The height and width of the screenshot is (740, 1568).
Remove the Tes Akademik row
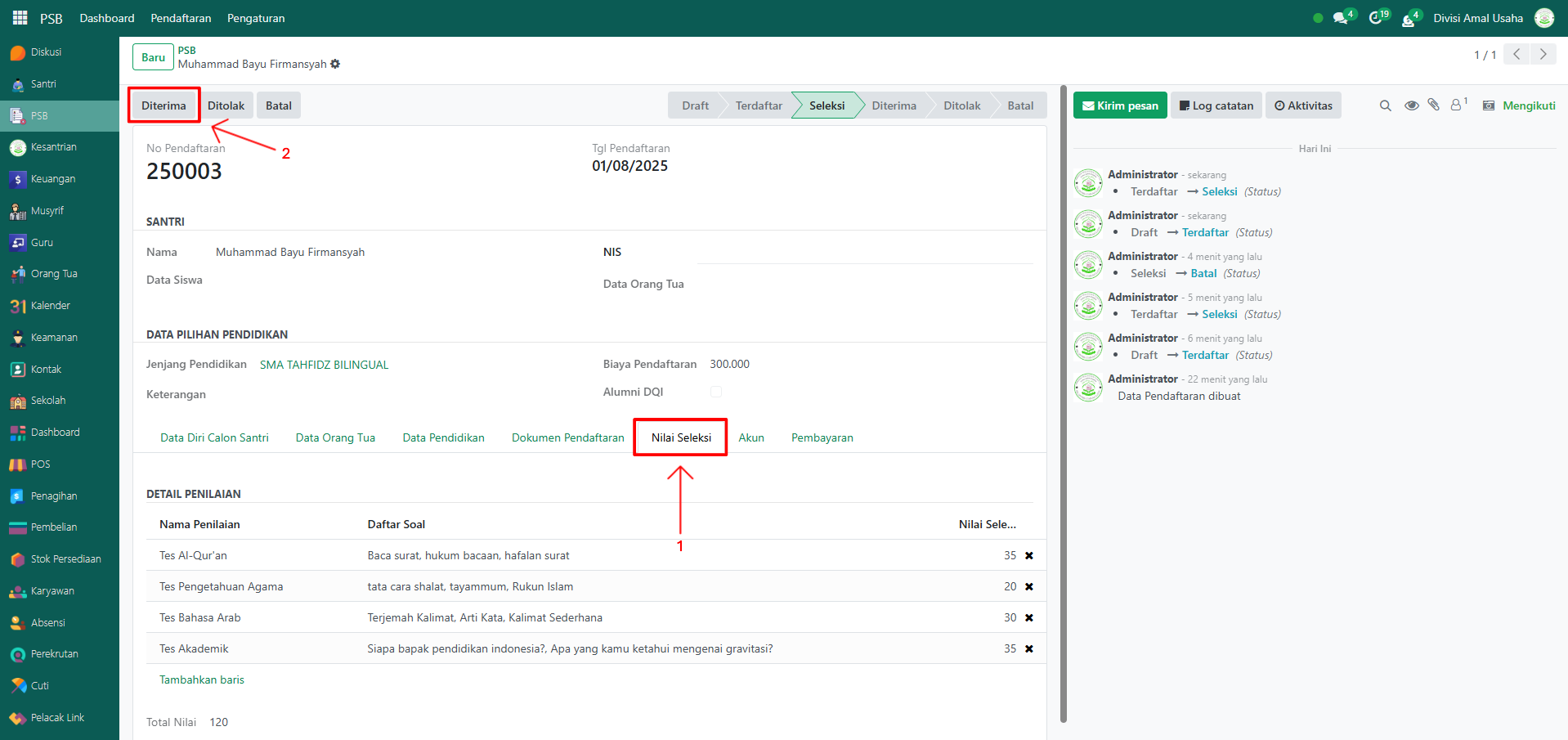pyautogui.click(x=1029, y=649)
